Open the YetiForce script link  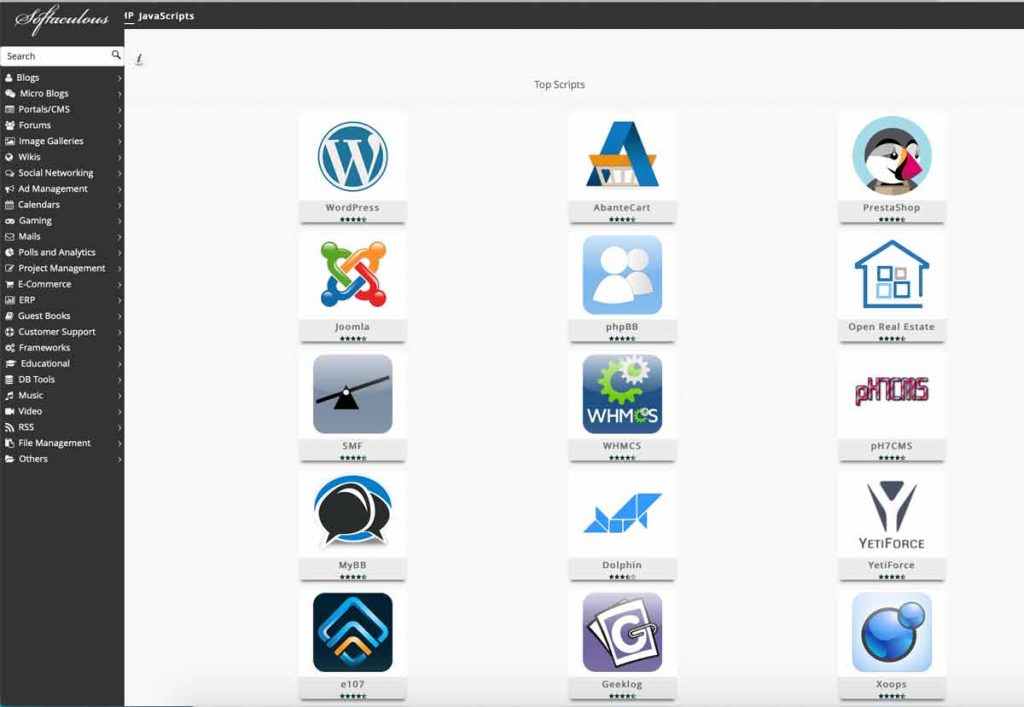[x=891, y=512]
